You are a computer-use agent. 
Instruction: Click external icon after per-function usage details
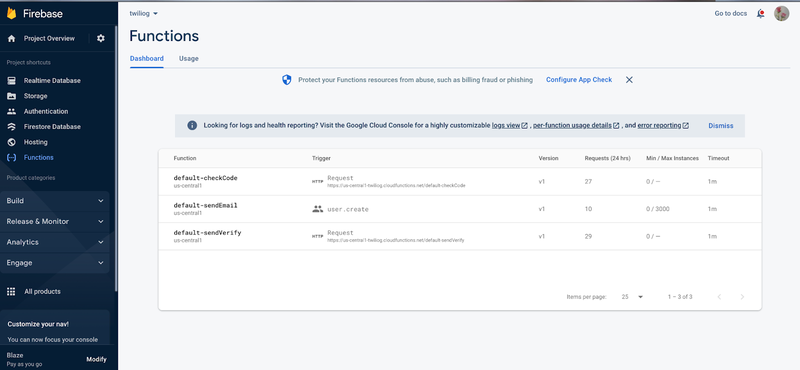pyautogui.click(x=616, y=126)
